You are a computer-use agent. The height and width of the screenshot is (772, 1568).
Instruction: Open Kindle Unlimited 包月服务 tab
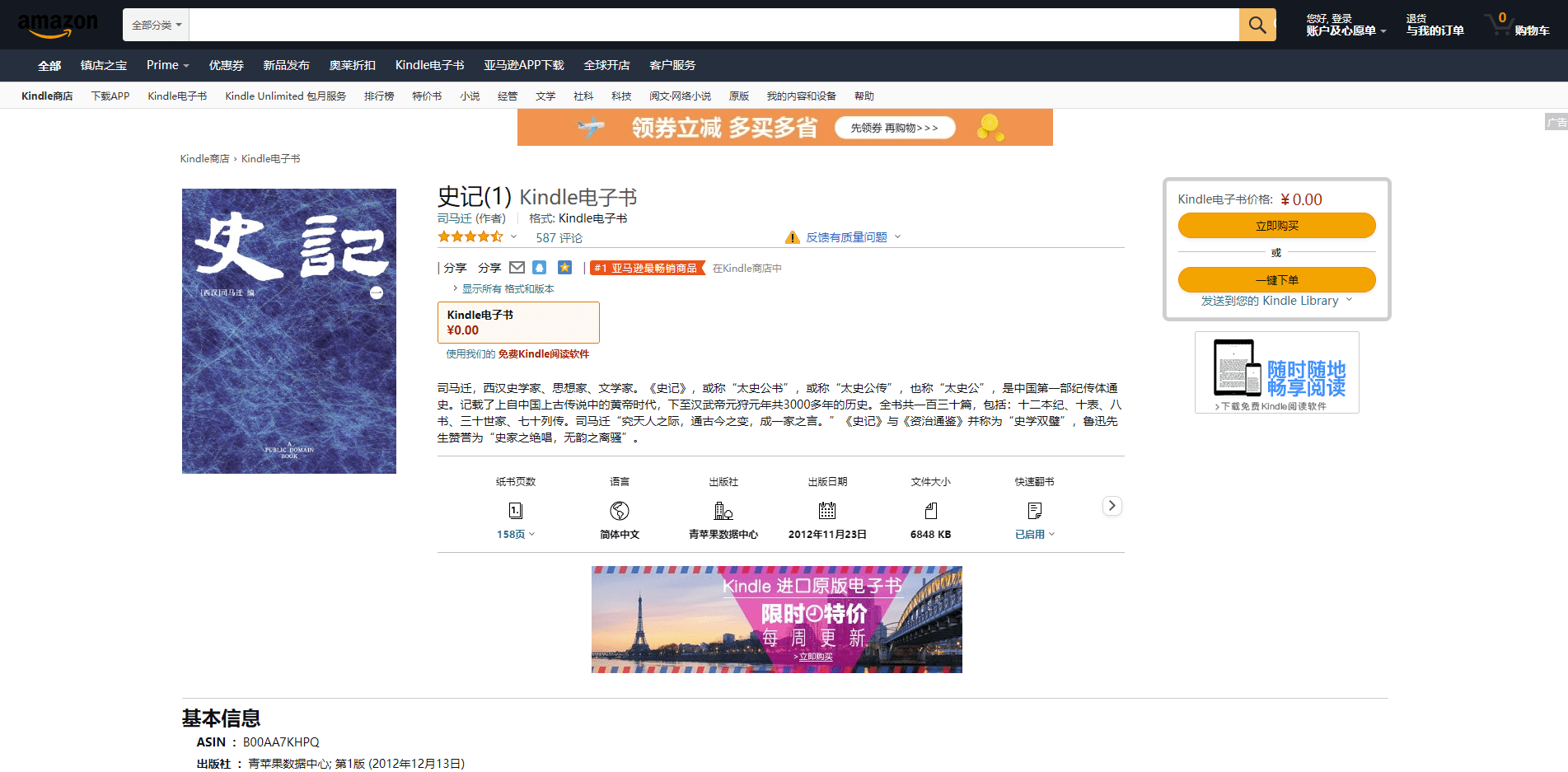pyautogui.click(x=286, y=96)
